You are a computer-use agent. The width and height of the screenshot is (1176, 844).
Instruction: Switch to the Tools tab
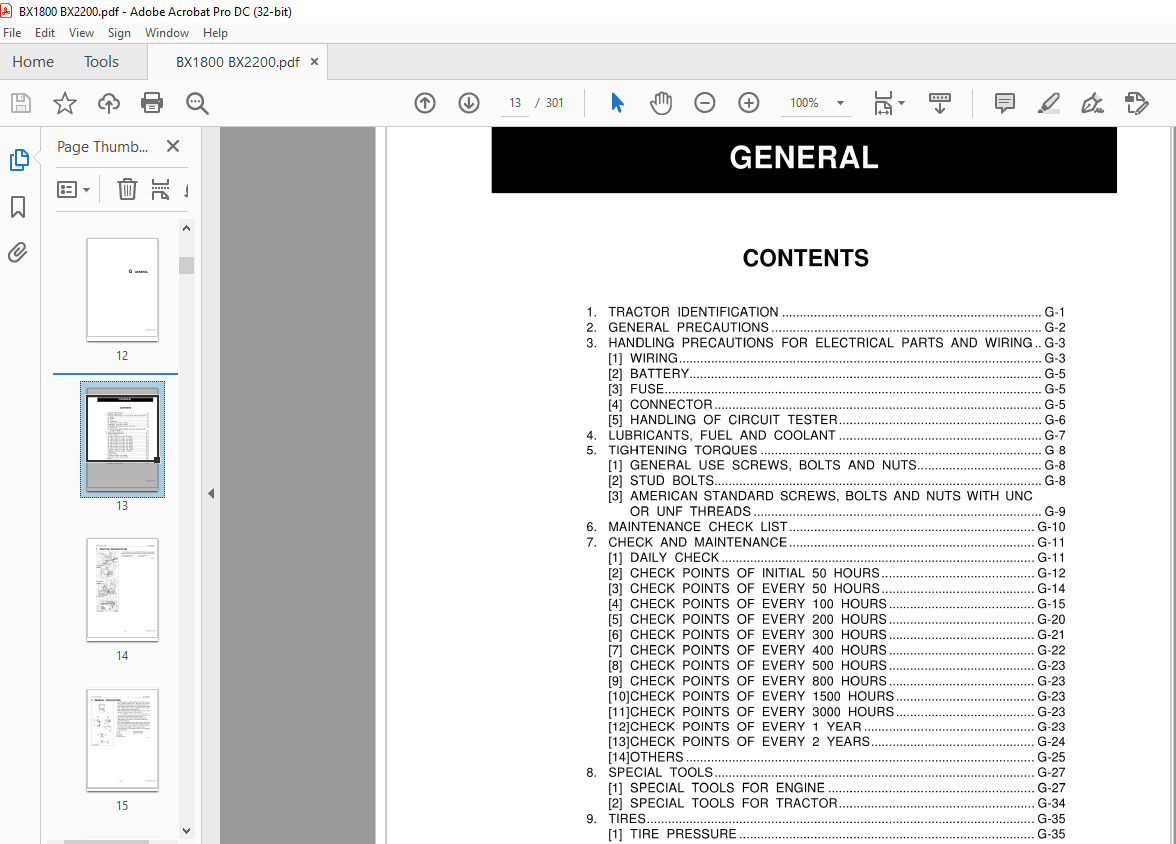(x=101, y=62)
